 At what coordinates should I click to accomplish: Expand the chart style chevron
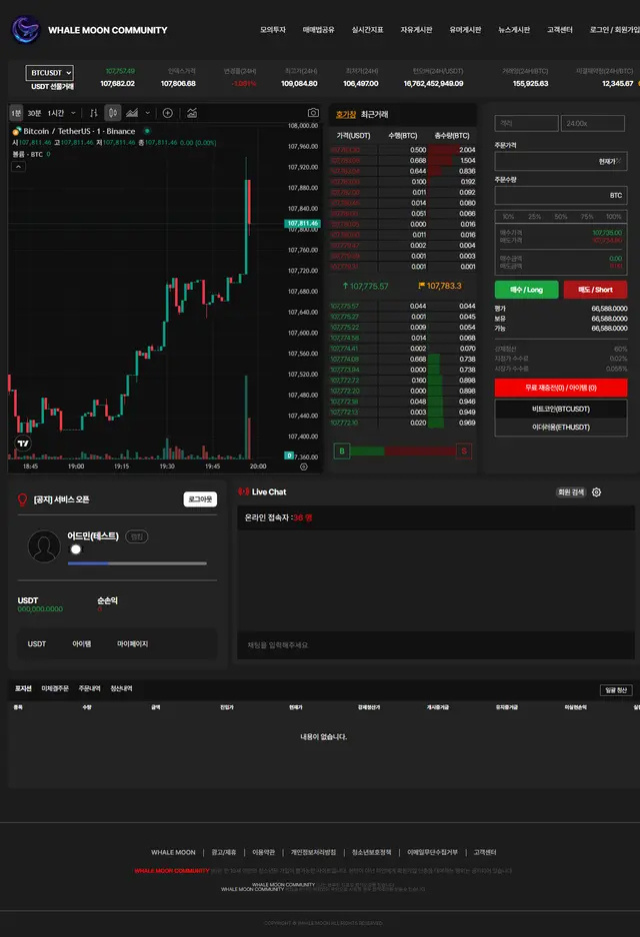pos(148,113)
